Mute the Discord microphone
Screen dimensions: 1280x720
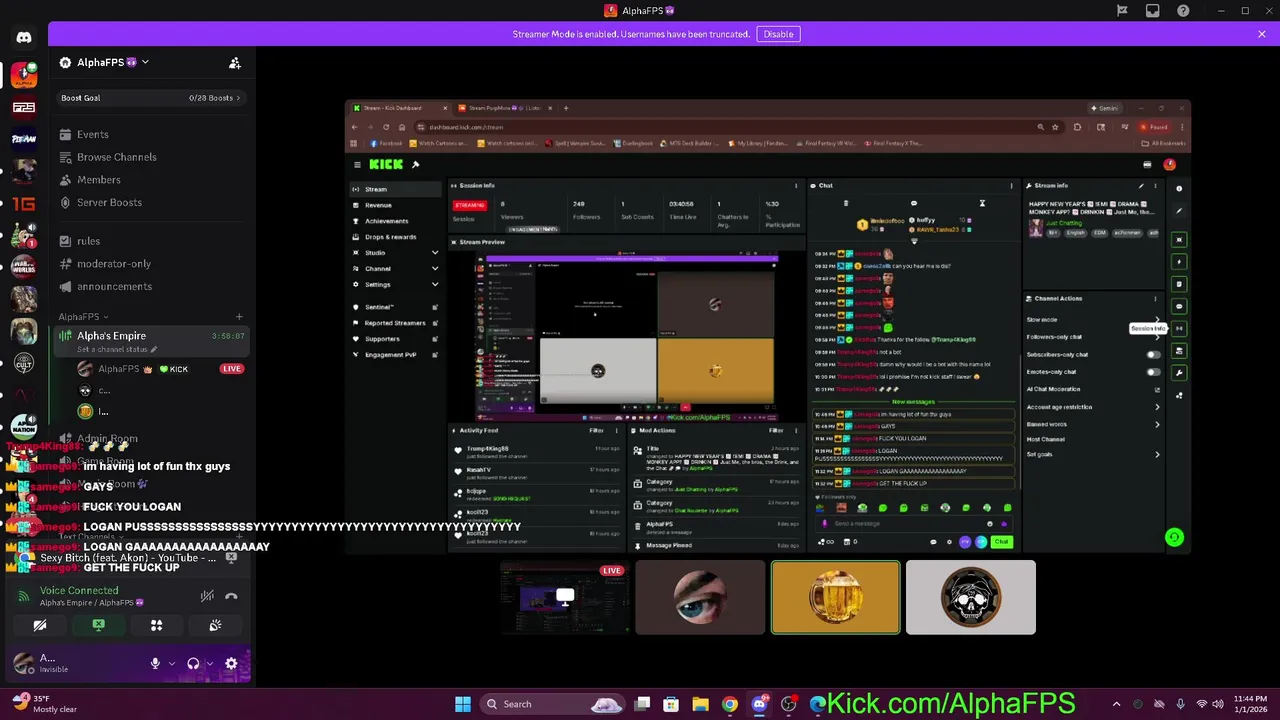155,663
